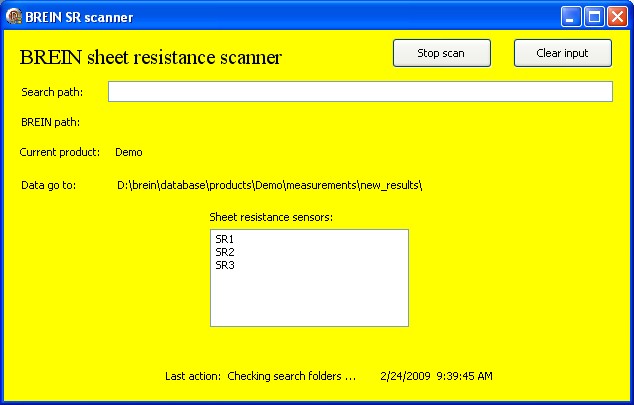This screenshot has width=634, height=405.
Task: Select SR1 in the sensors list
Action: pyautogui.click(x=225, y=240)
